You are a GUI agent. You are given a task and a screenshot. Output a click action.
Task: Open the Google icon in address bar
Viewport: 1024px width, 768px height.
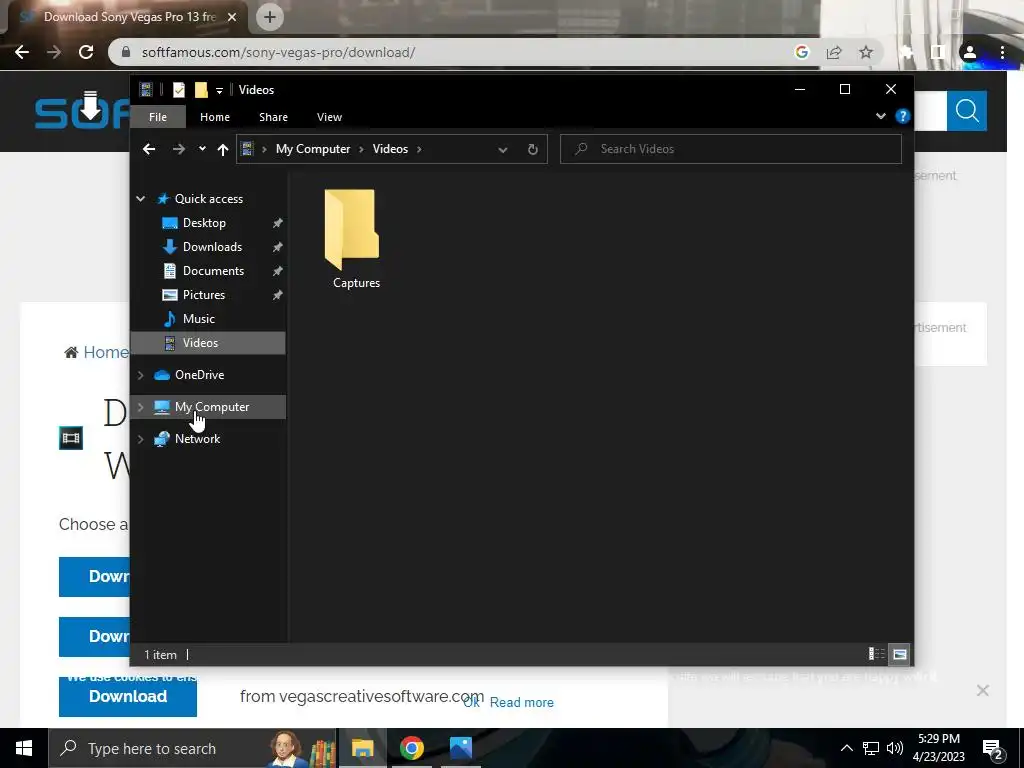802,52
